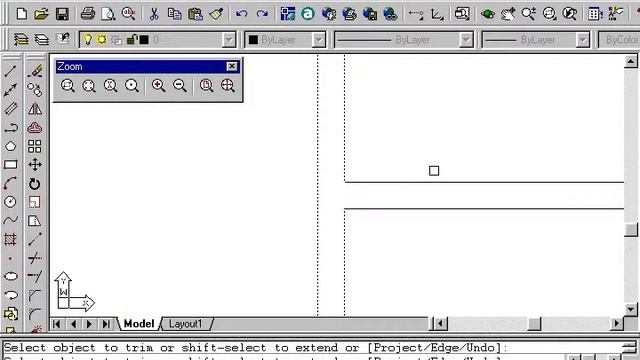Select the Rotate tool

[x=35, y=184]
